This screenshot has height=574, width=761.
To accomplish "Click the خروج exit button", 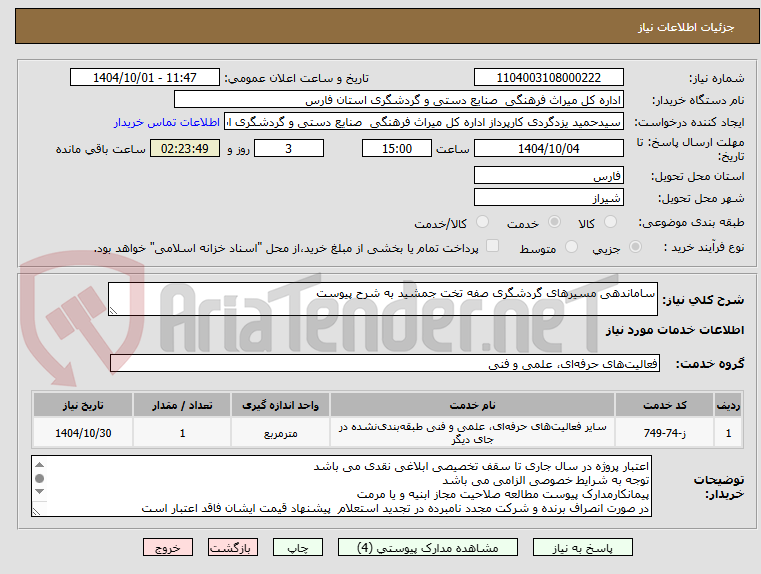I will coord(167,547).
